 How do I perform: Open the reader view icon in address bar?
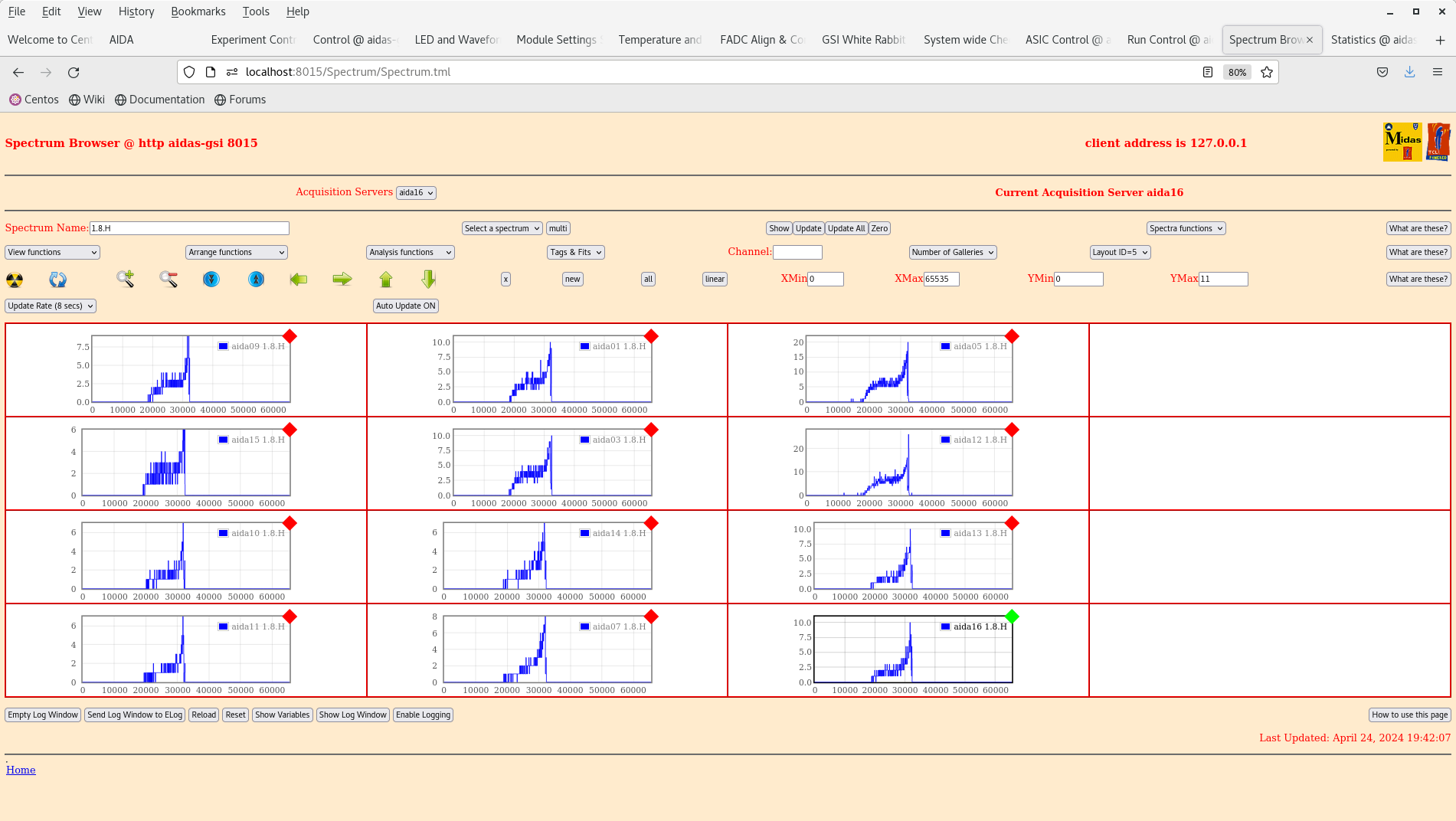click(x=1208, y=72)
